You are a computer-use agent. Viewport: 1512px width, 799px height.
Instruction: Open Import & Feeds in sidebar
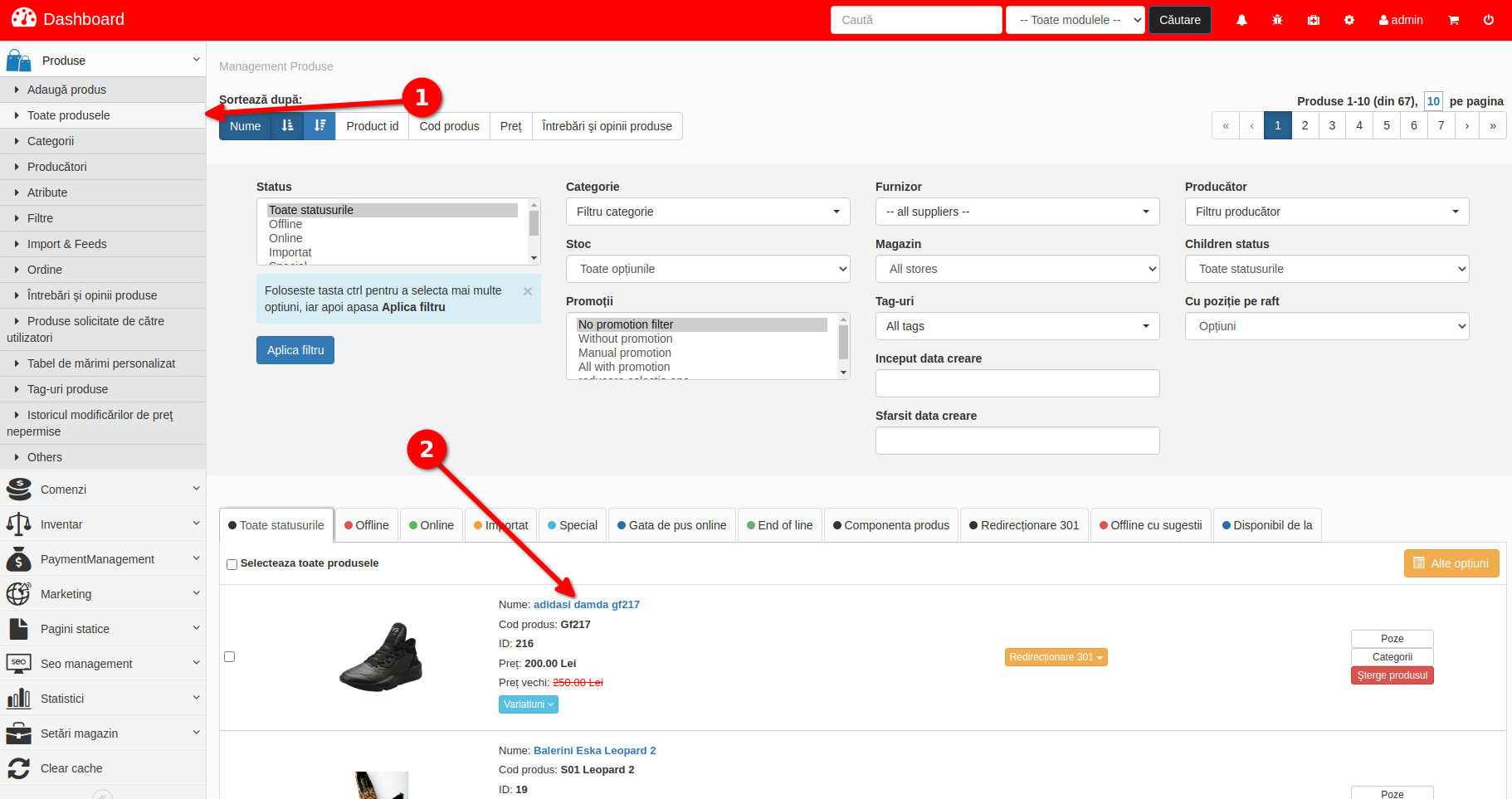[103, 244]
